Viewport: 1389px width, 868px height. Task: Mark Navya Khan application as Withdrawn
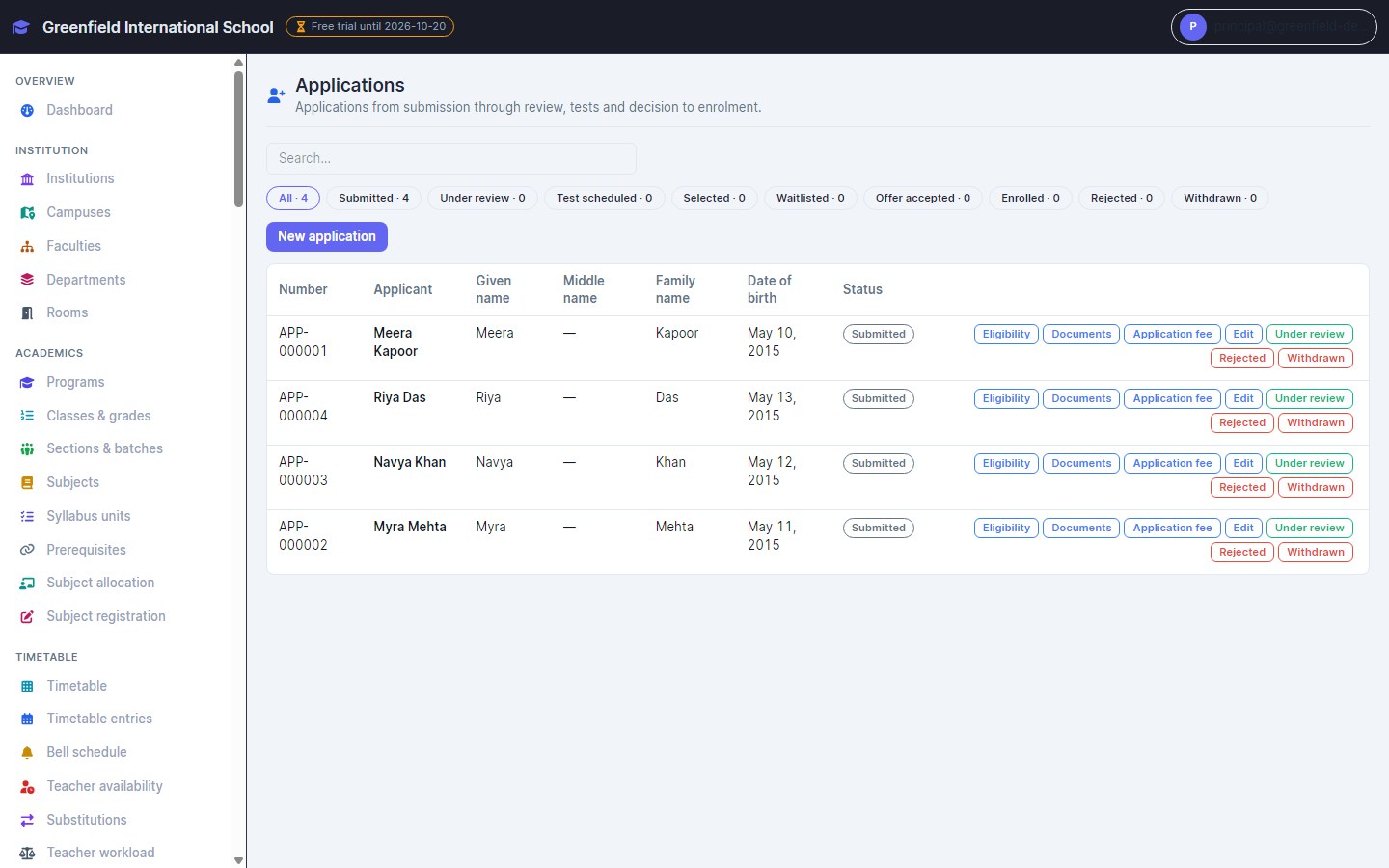pyautogui.click(x=1316, y=488)
